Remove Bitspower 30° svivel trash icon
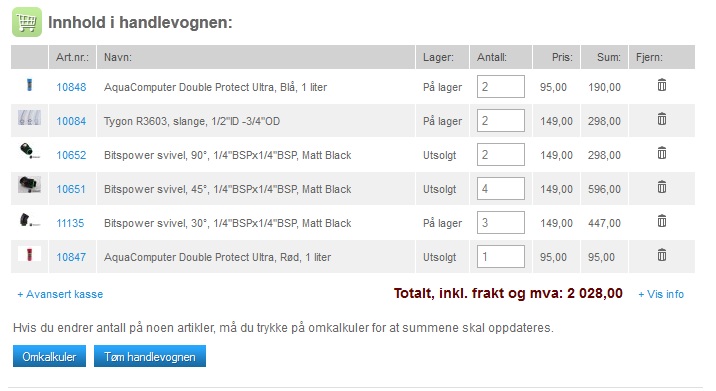 click(x=662, y=221)
